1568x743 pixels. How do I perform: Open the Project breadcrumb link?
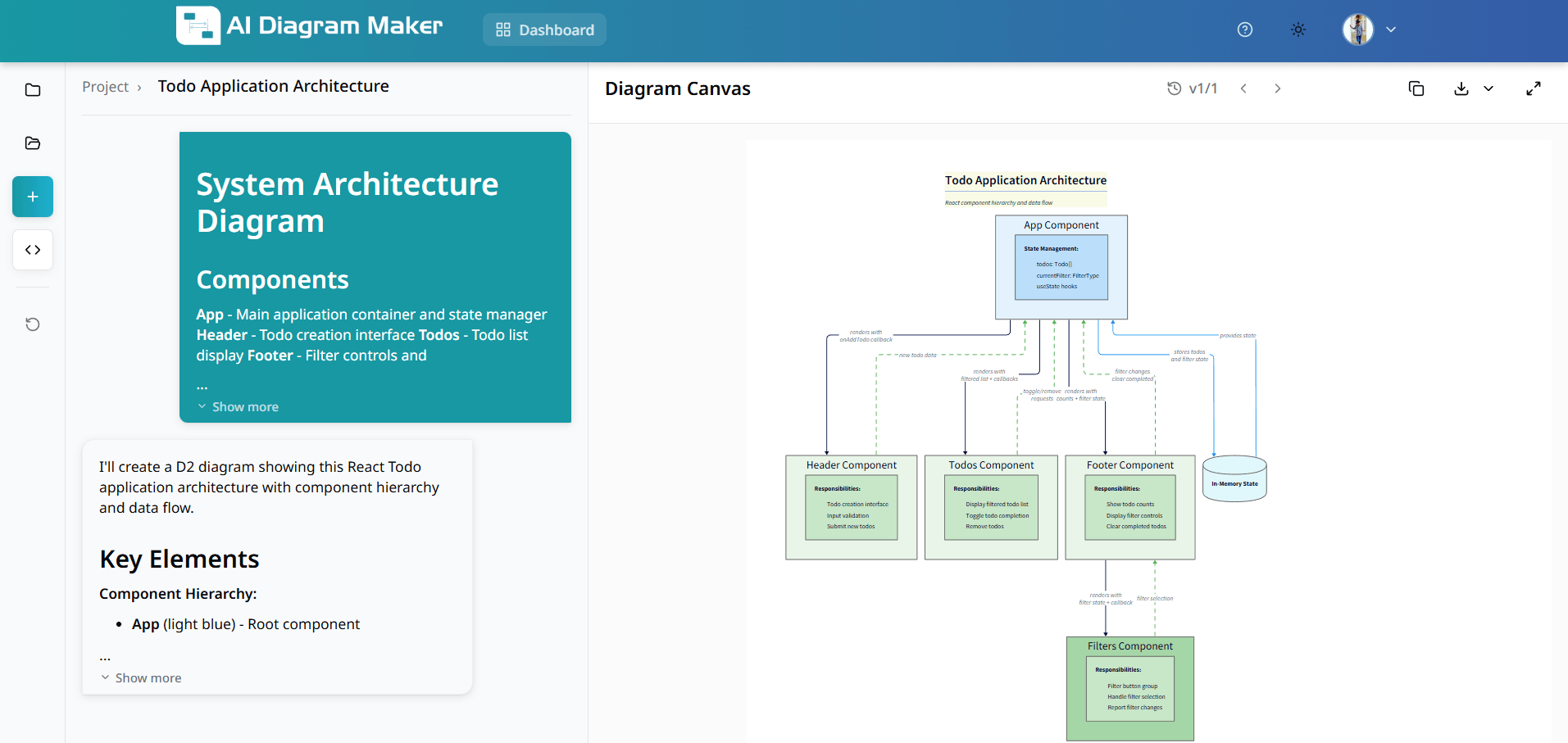coord(106,86)
